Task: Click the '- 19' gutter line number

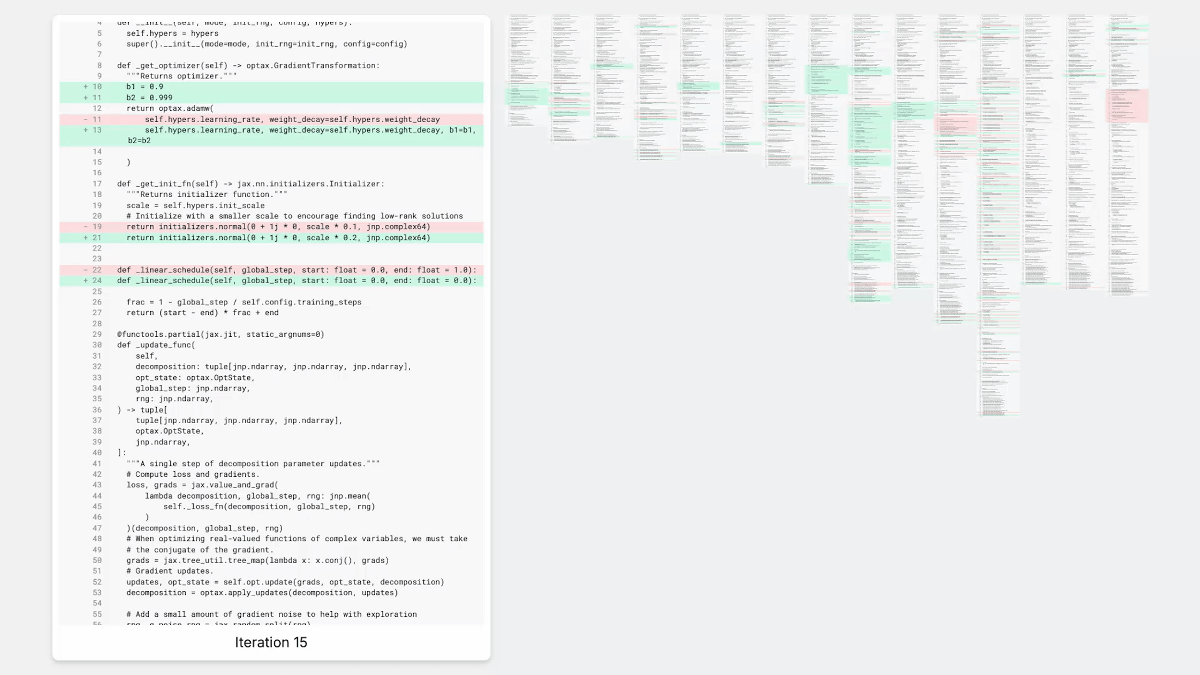Action: coord(93,227)
